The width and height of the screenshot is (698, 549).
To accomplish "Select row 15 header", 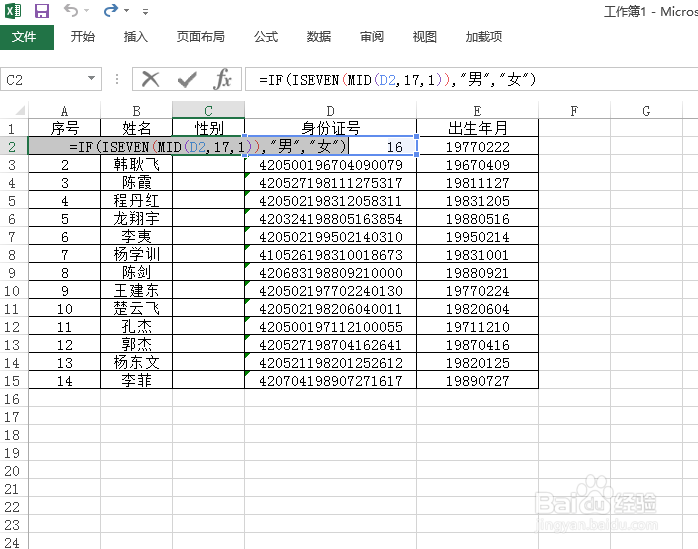I will pyautogui.click(x=12, y=381).
